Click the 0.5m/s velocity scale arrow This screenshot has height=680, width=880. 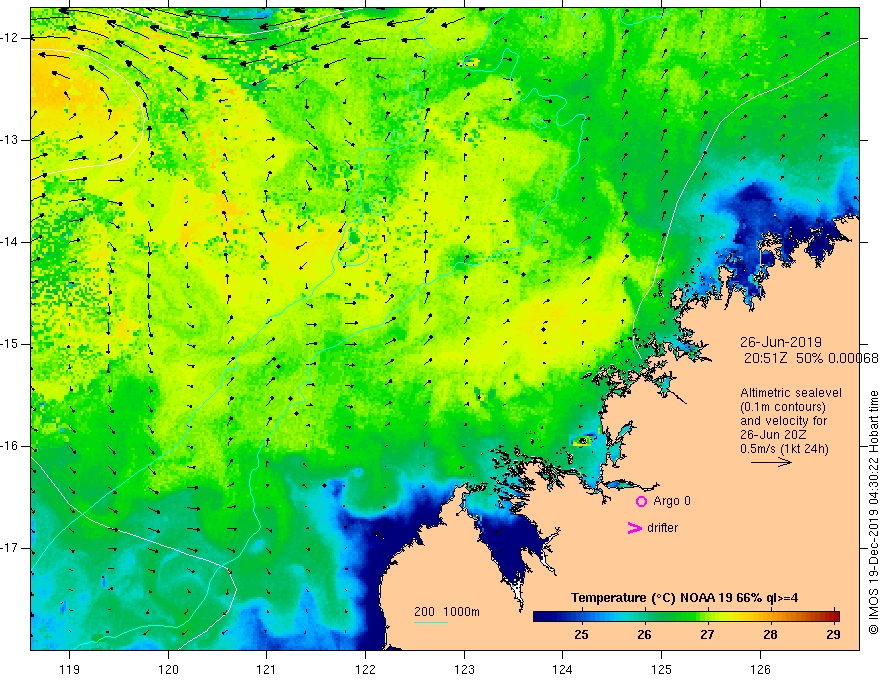pyautogui.click(x=771, y=462)
